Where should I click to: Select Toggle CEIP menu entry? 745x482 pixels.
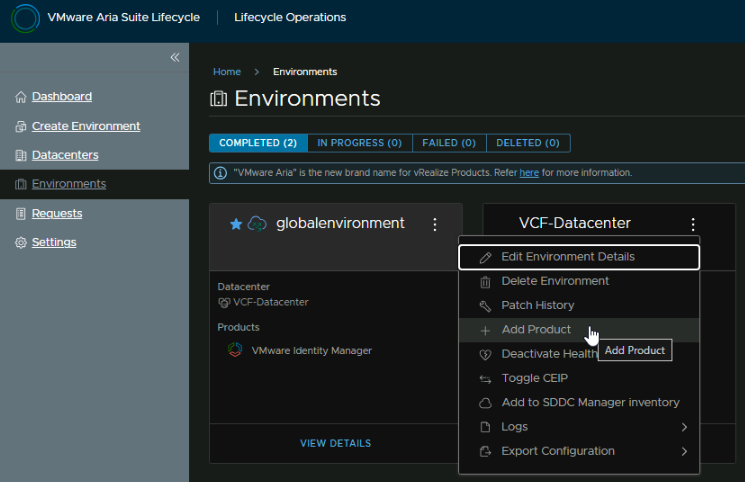(x=579, y=378)
